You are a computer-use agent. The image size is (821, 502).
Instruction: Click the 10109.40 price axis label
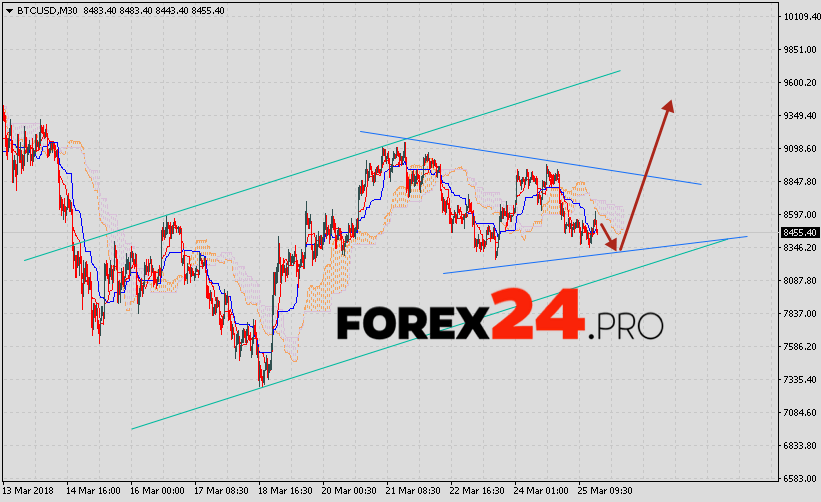[799, 17]
